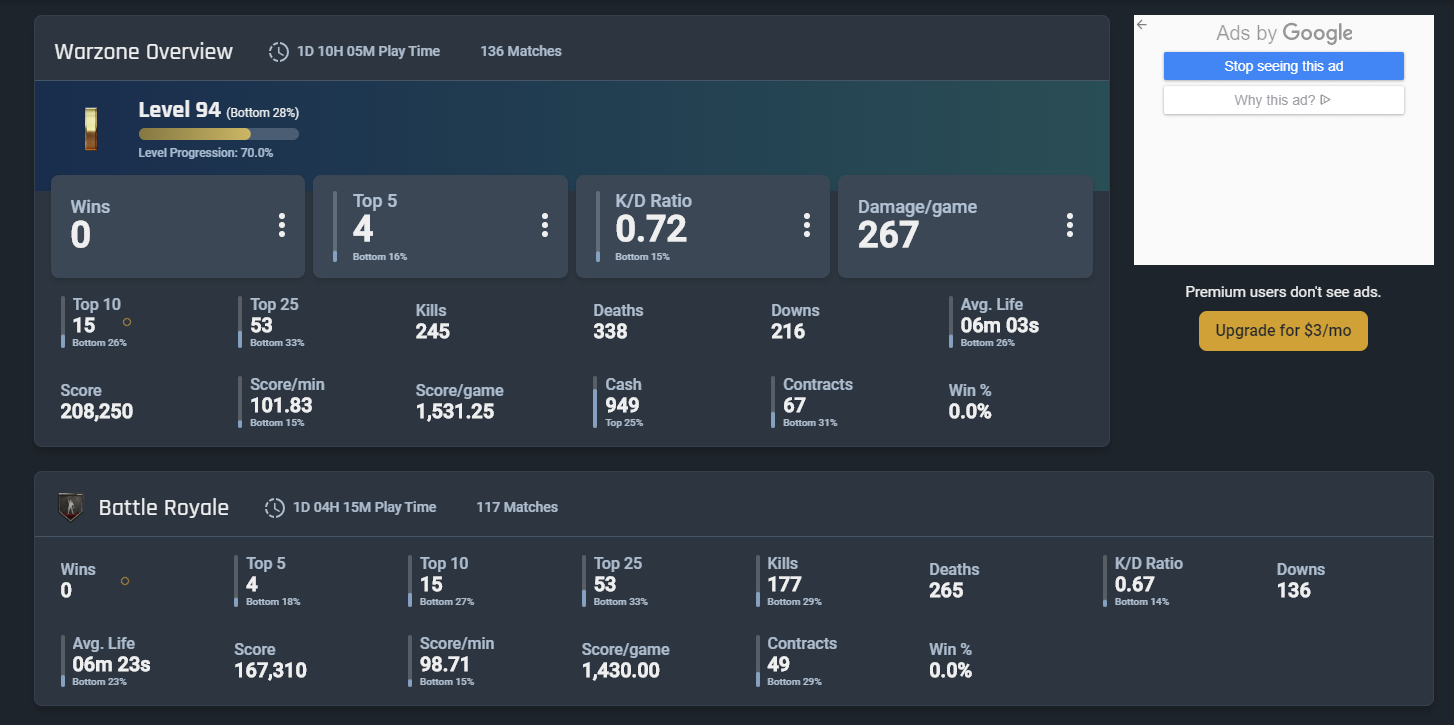Click the play time clock icon in Warzone Overview

click(278, 51)
